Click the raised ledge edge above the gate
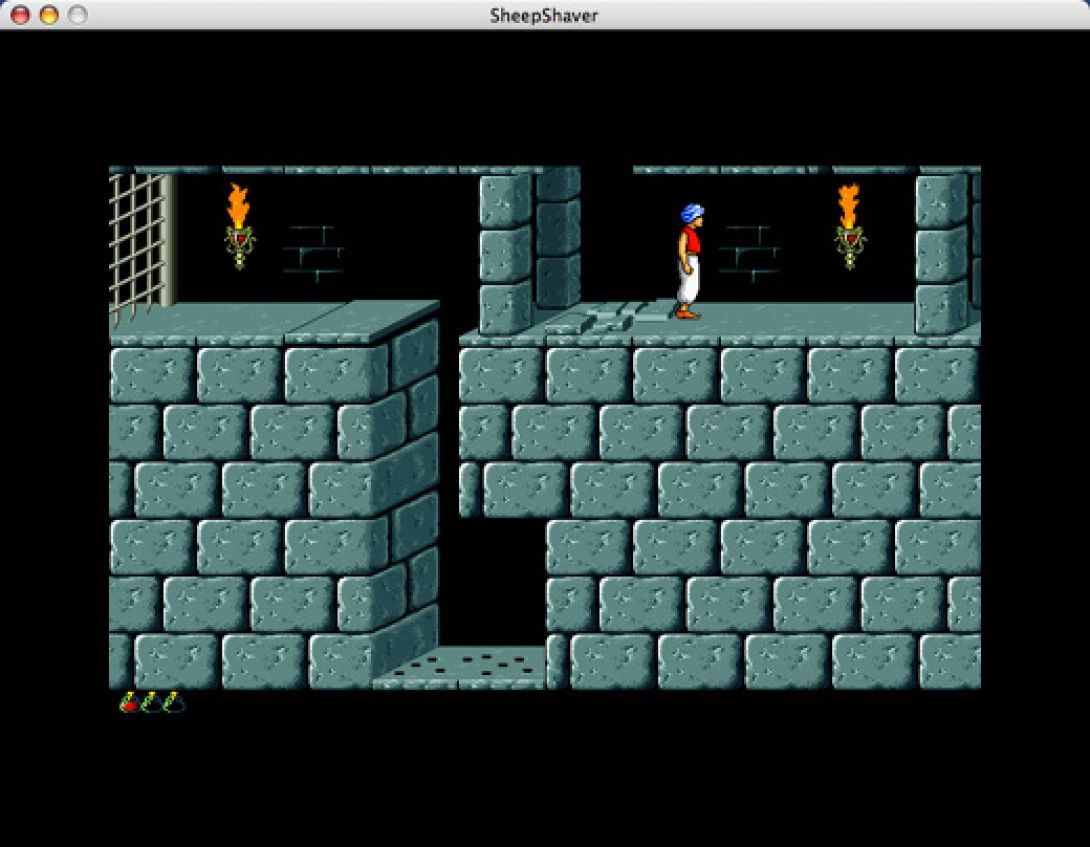 pyautogui.click(x=200, y=310)
